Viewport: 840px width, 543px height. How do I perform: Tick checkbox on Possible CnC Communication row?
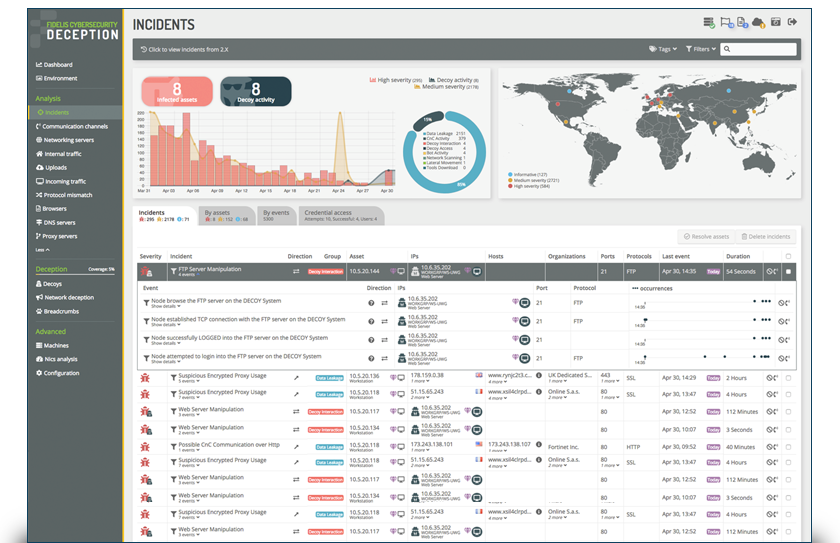(788, 447)
